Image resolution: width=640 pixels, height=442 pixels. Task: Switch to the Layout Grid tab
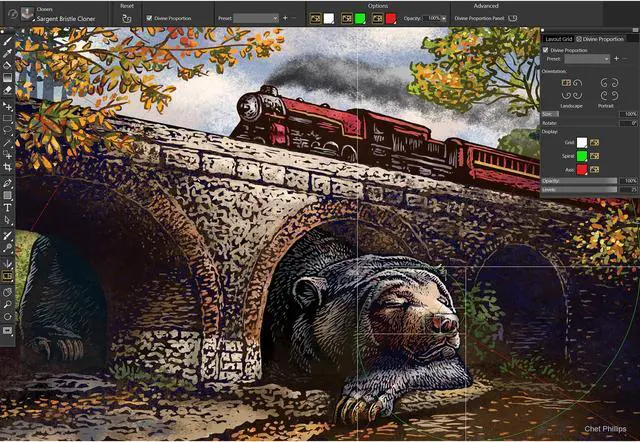point(558,38)
